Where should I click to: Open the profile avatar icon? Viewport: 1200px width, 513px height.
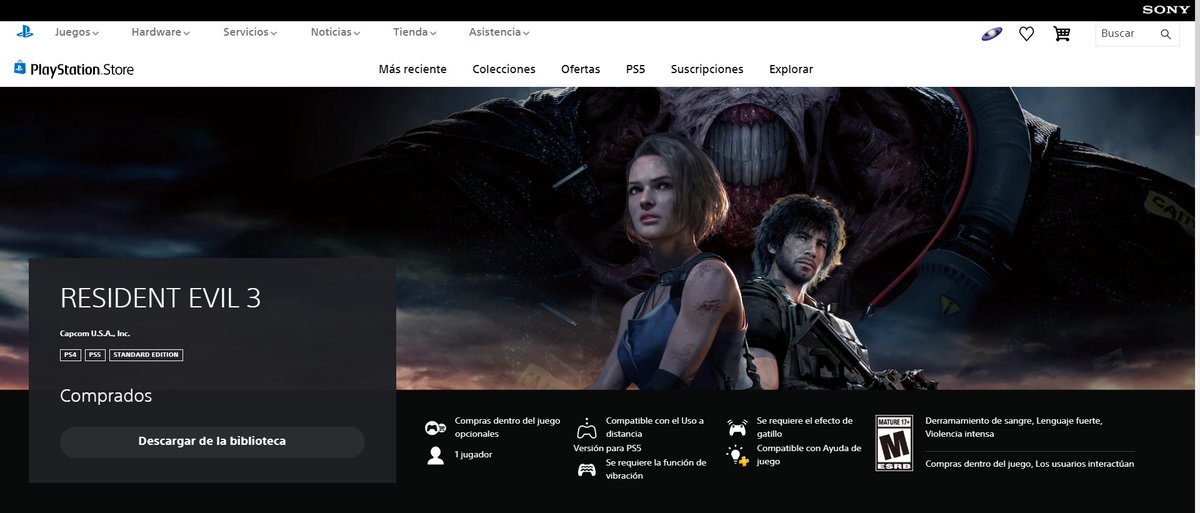coord(991,34)
